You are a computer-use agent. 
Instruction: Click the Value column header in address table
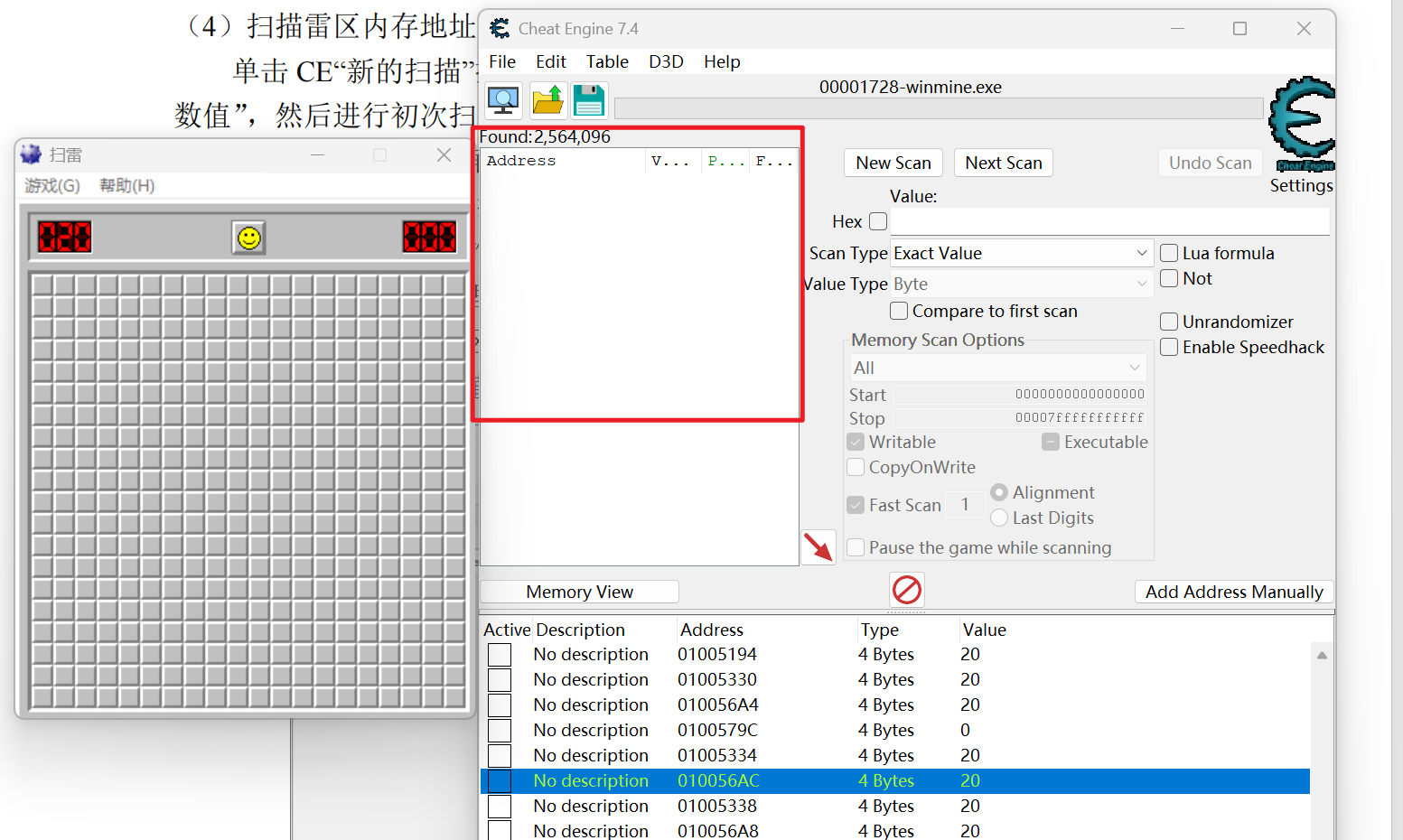point(985,630)
